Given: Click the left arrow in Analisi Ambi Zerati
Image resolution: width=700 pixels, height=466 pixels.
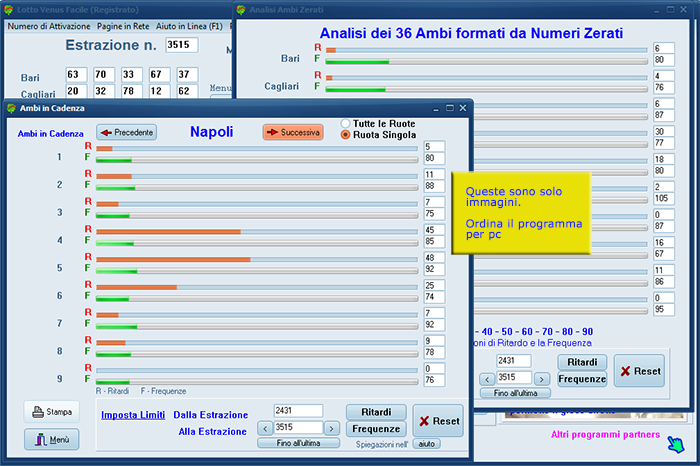Looking at the screenshot, I should (x=487, y=379).
